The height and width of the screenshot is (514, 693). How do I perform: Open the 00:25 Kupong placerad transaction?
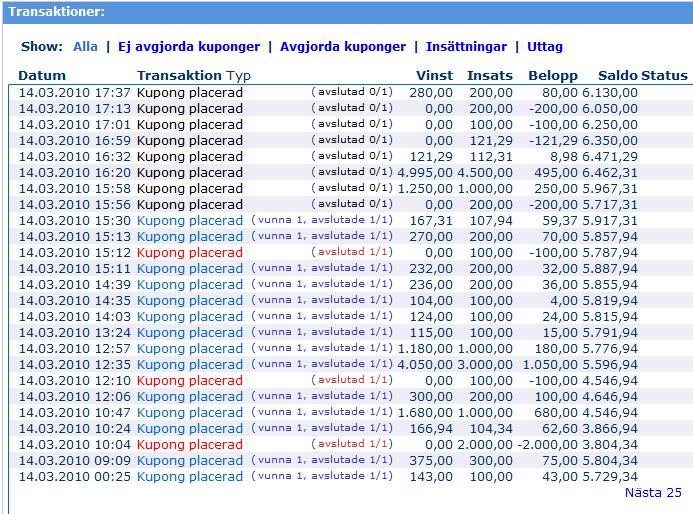pos(189,477)
